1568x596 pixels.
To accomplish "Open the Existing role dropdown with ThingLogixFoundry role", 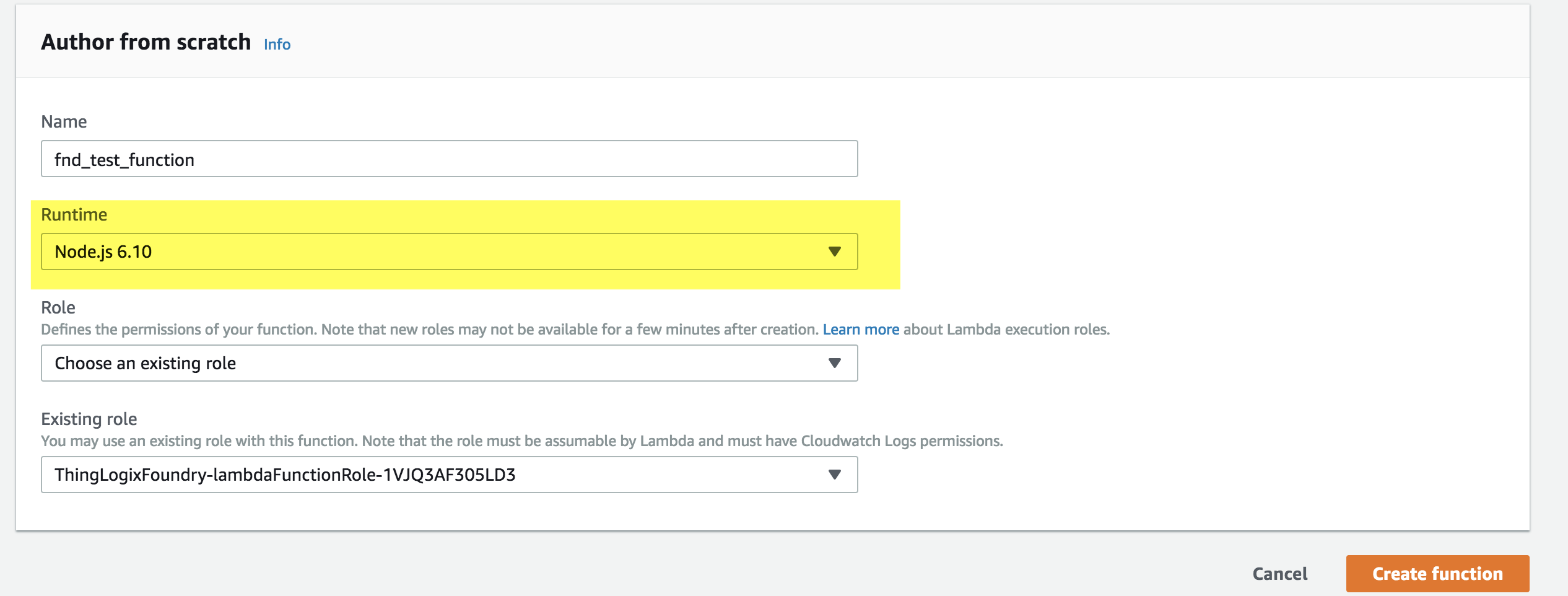I will pos(449,475).
